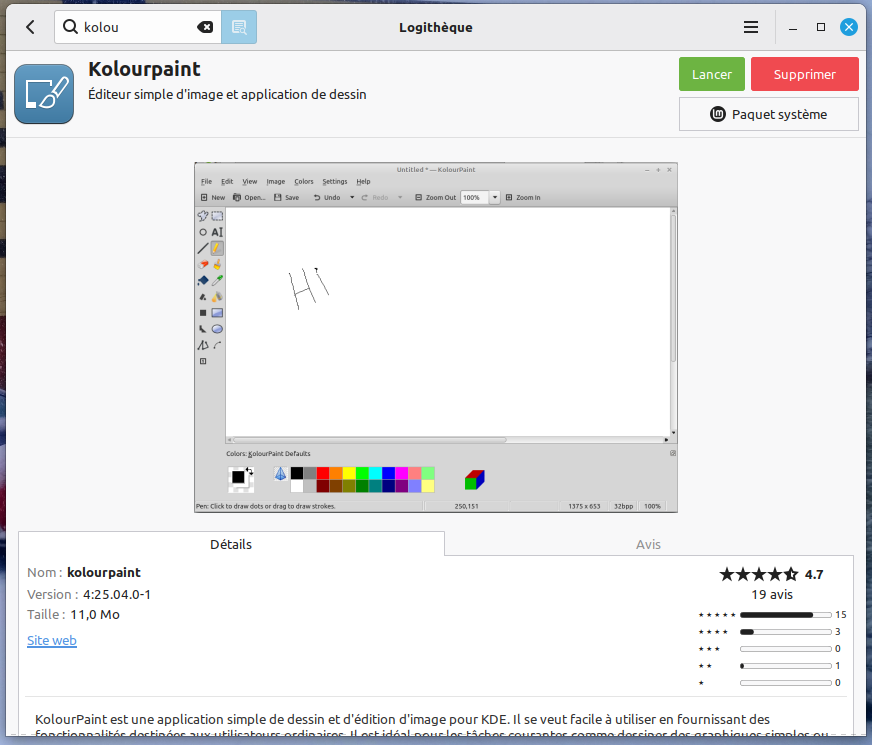Pick the red swatch in the color palette
The width and height of the screenshot is (872, 745).
coord(323,472)
